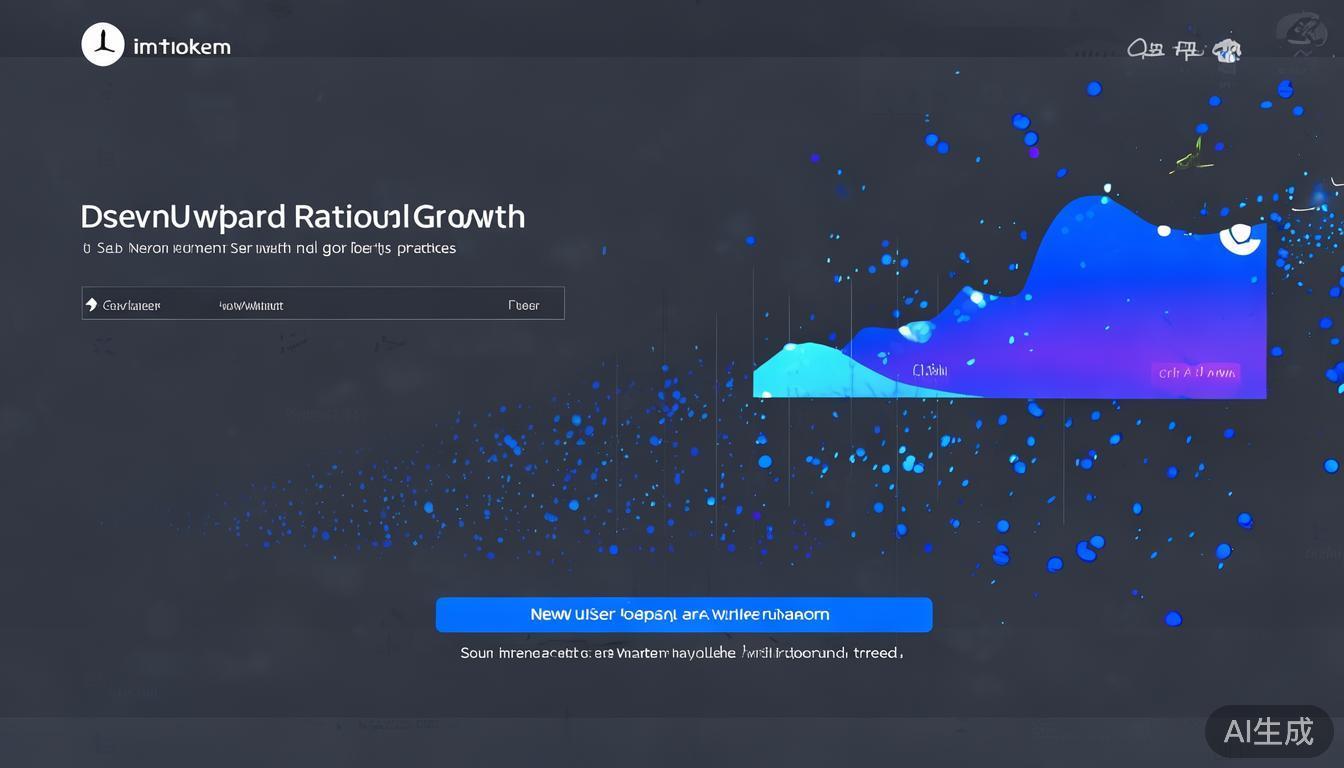This screenshot has height=768, width=1344.
Task: Click the grid icon in top navigation
Action: [1188, 48]
